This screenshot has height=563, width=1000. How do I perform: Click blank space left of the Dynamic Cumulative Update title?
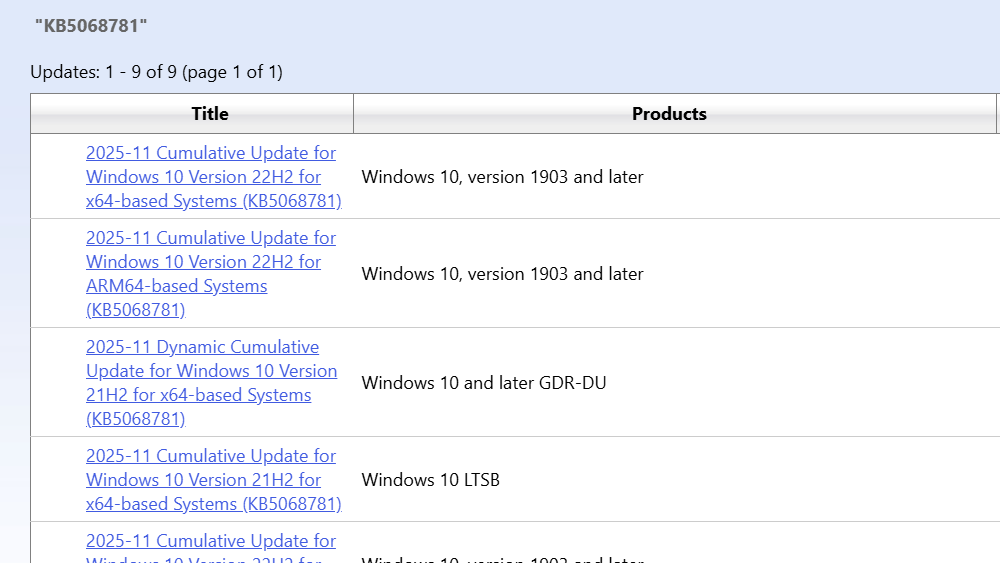[57, 383]
